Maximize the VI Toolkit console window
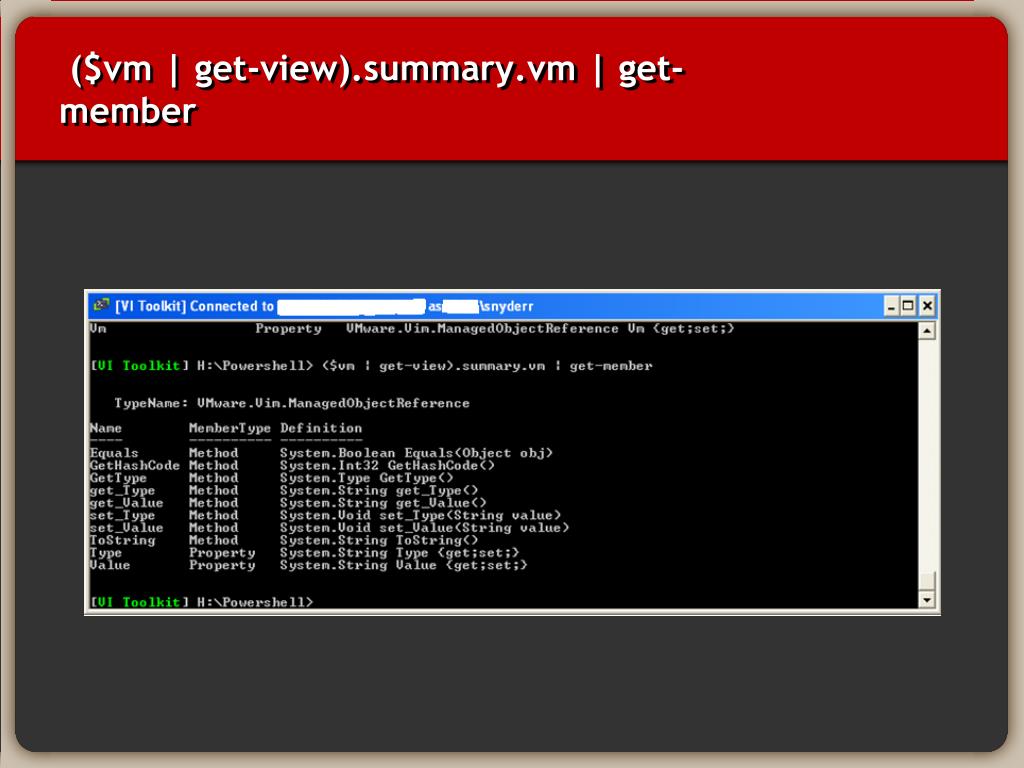The height and width of the screenshot is (768, 1024). pos(908,306)
